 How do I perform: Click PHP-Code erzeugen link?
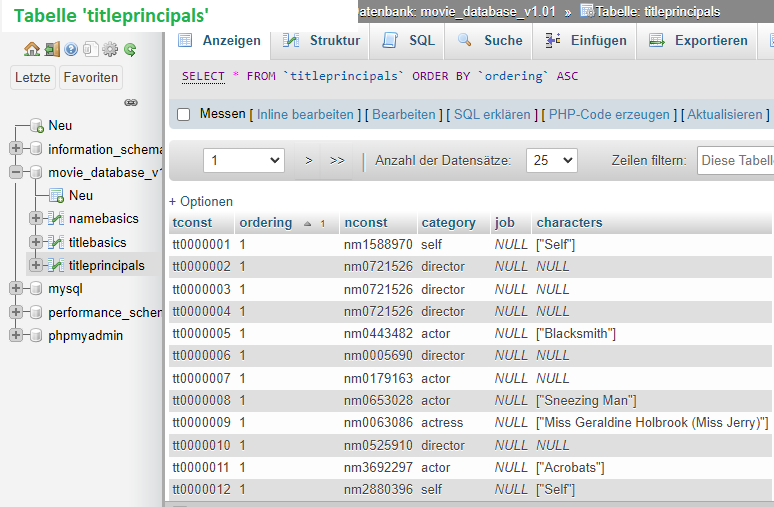click(609, 115)
